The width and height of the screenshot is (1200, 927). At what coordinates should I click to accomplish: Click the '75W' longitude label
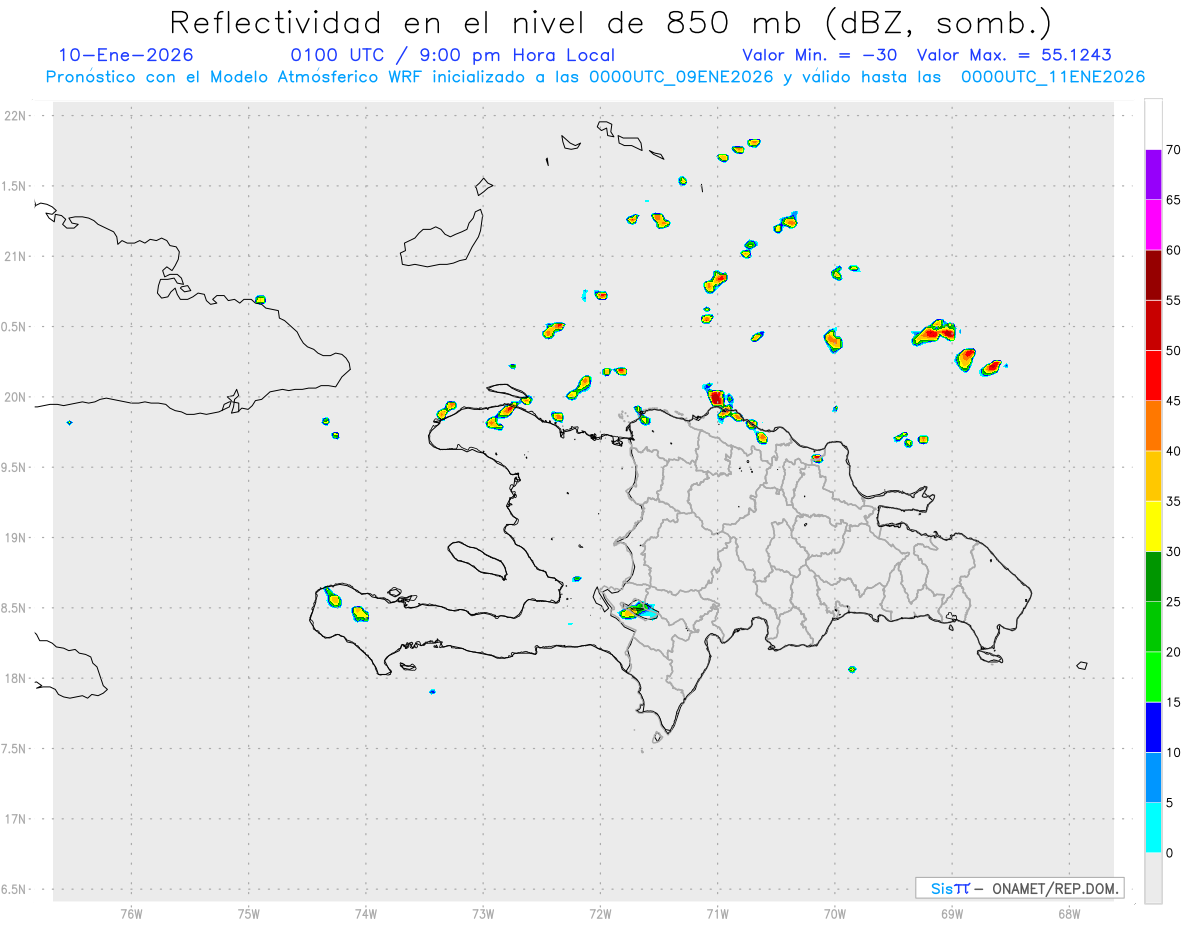249,913
